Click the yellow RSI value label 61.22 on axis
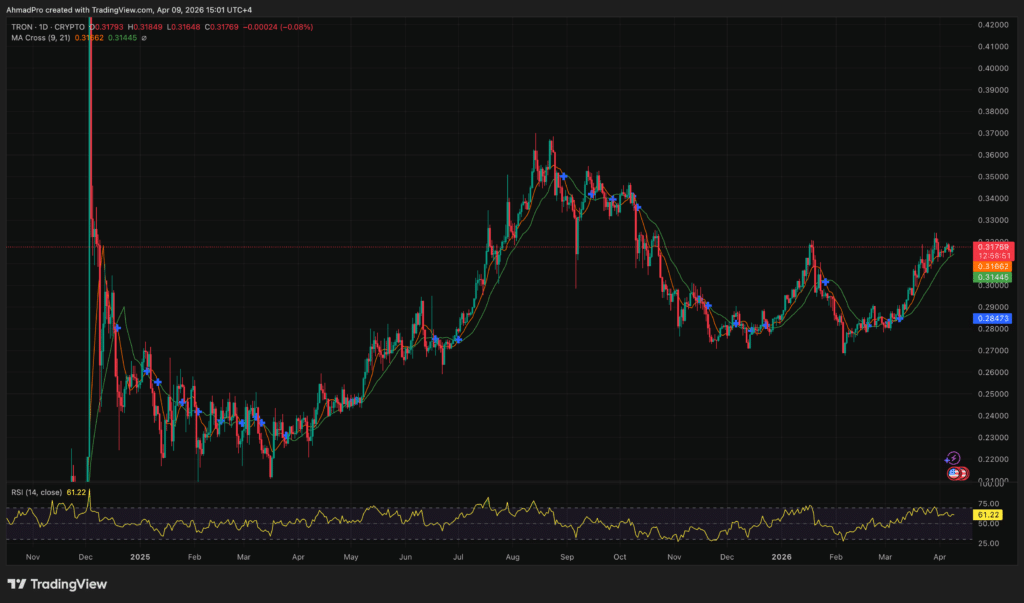Viewport: 1024px width, 603px height. tap(987, 515)
